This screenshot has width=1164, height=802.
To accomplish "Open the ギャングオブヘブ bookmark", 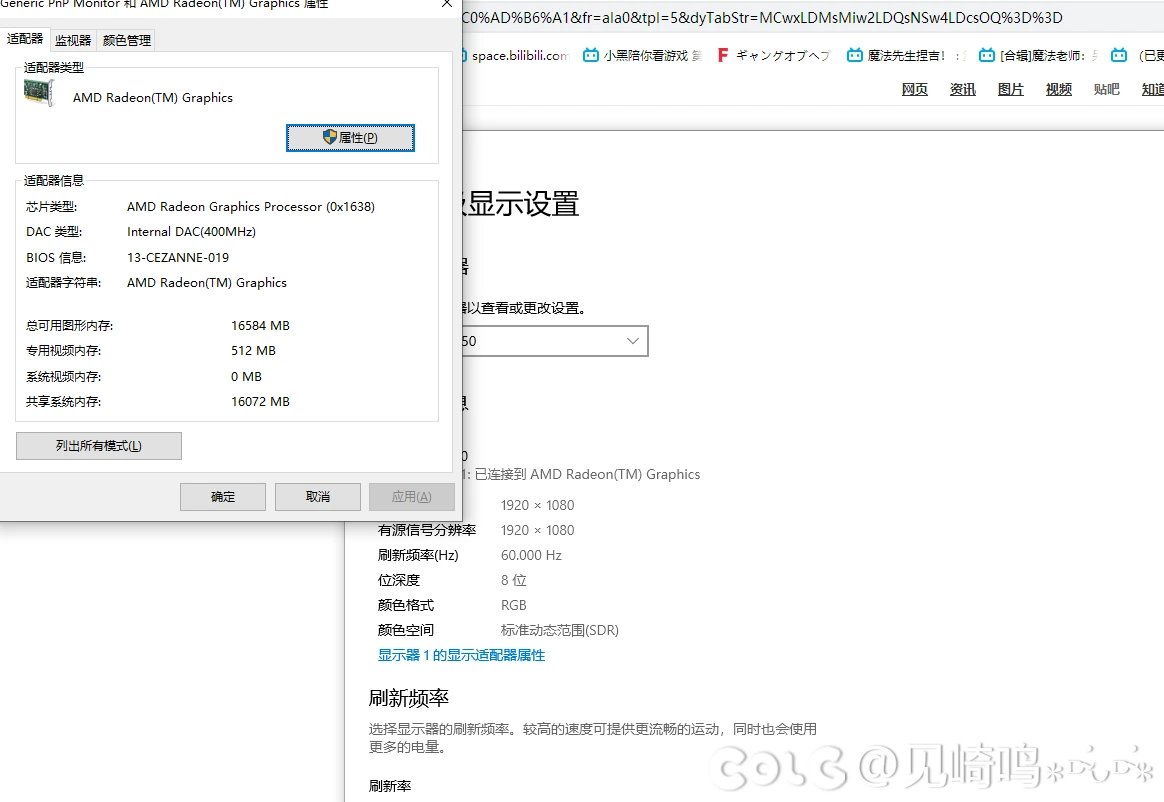I will tap(774, 56).
